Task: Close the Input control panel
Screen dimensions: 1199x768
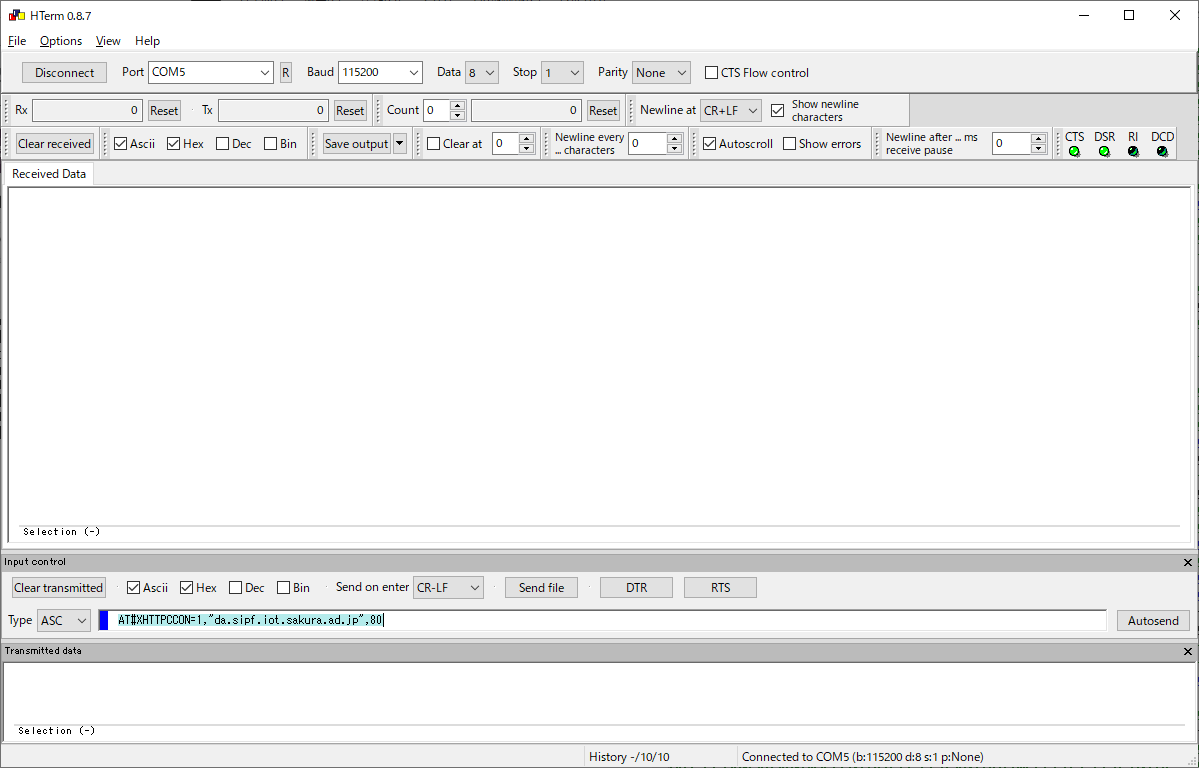Action: coord(1187,563)
